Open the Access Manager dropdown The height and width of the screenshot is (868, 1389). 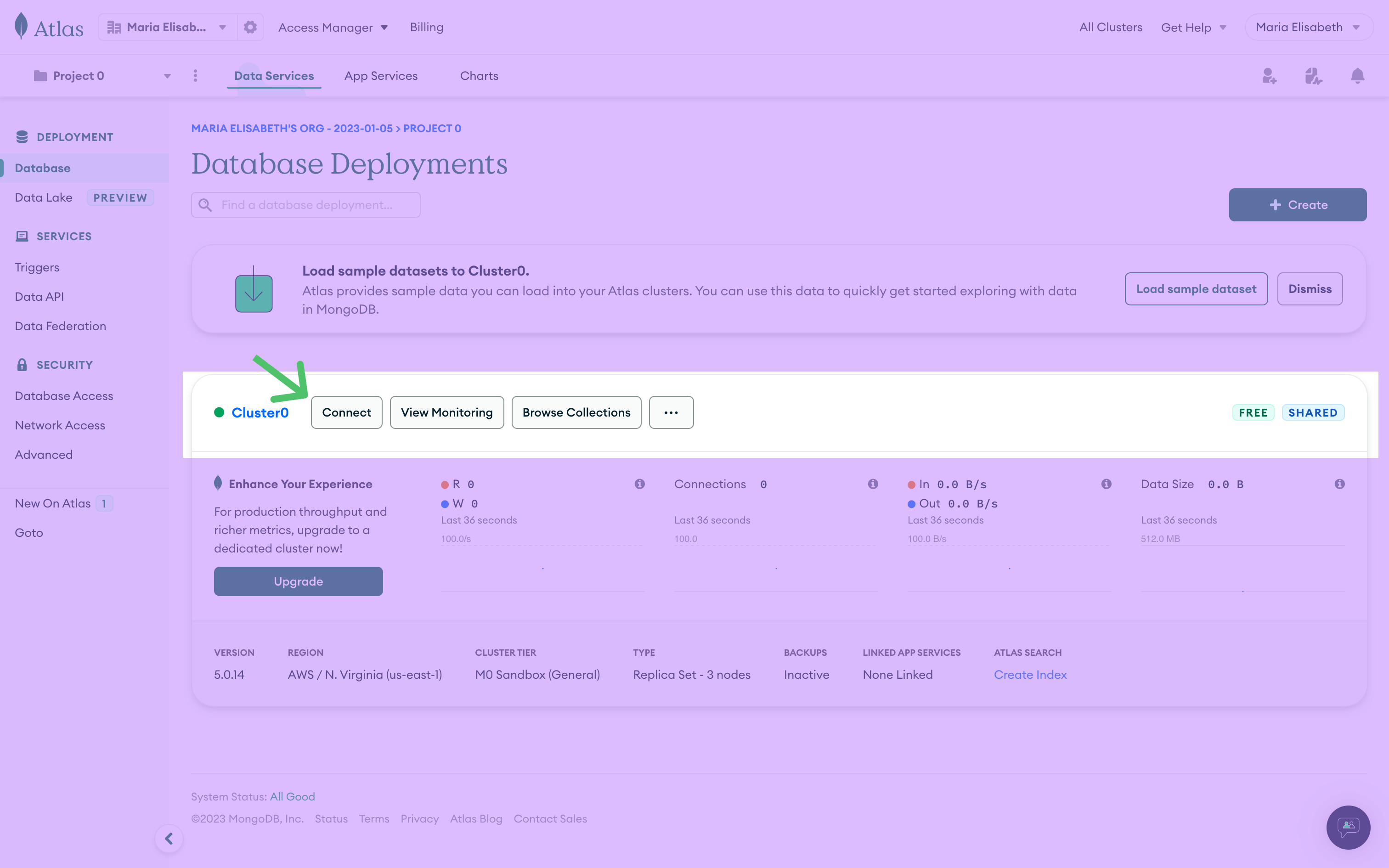(x=333, y=27)
